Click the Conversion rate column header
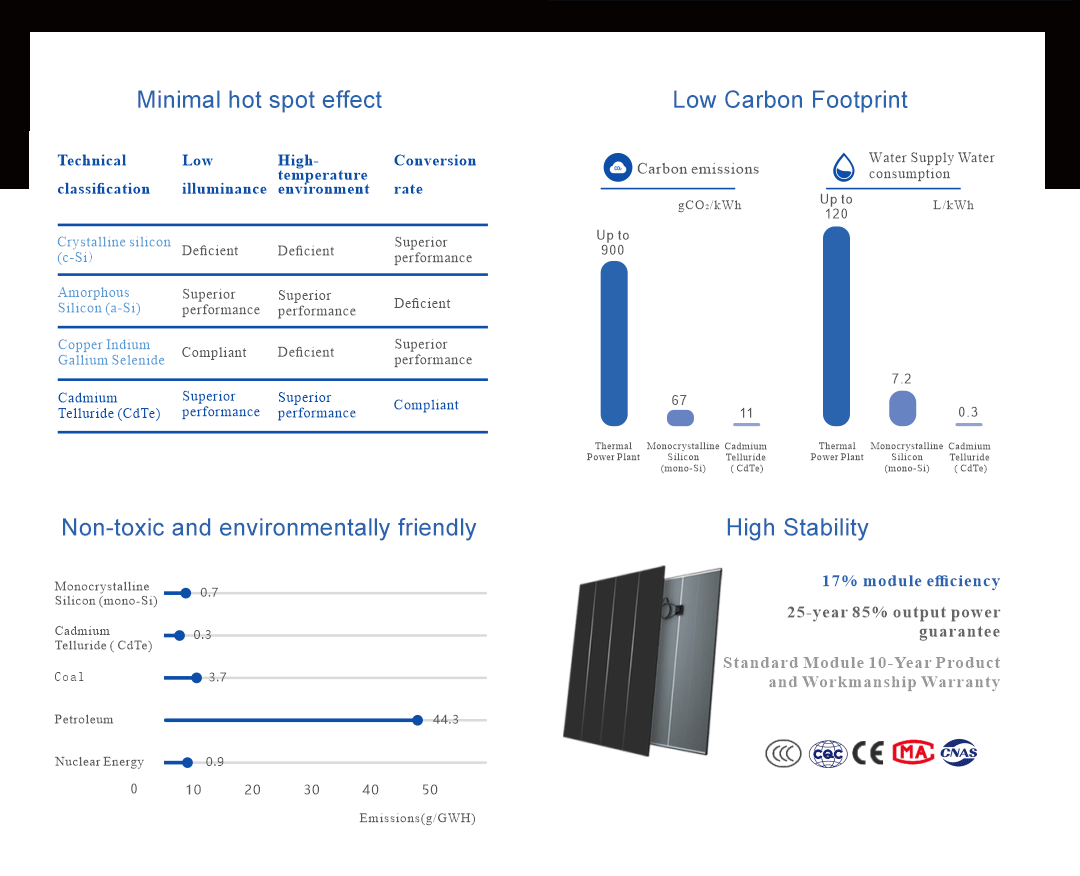The width and height of the screenshot is (1080, 876). coord(434,174)
